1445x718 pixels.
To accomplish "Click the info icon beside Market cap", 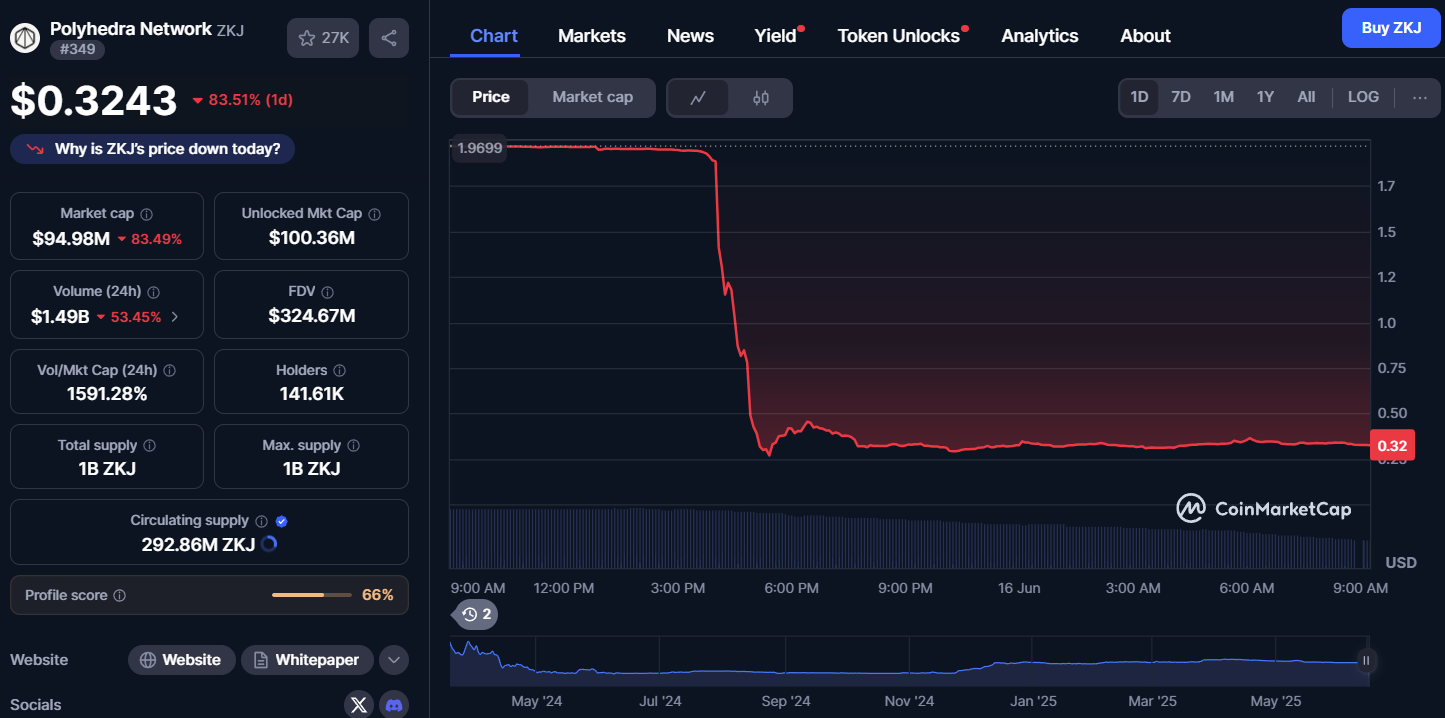I will pos(147,214).
